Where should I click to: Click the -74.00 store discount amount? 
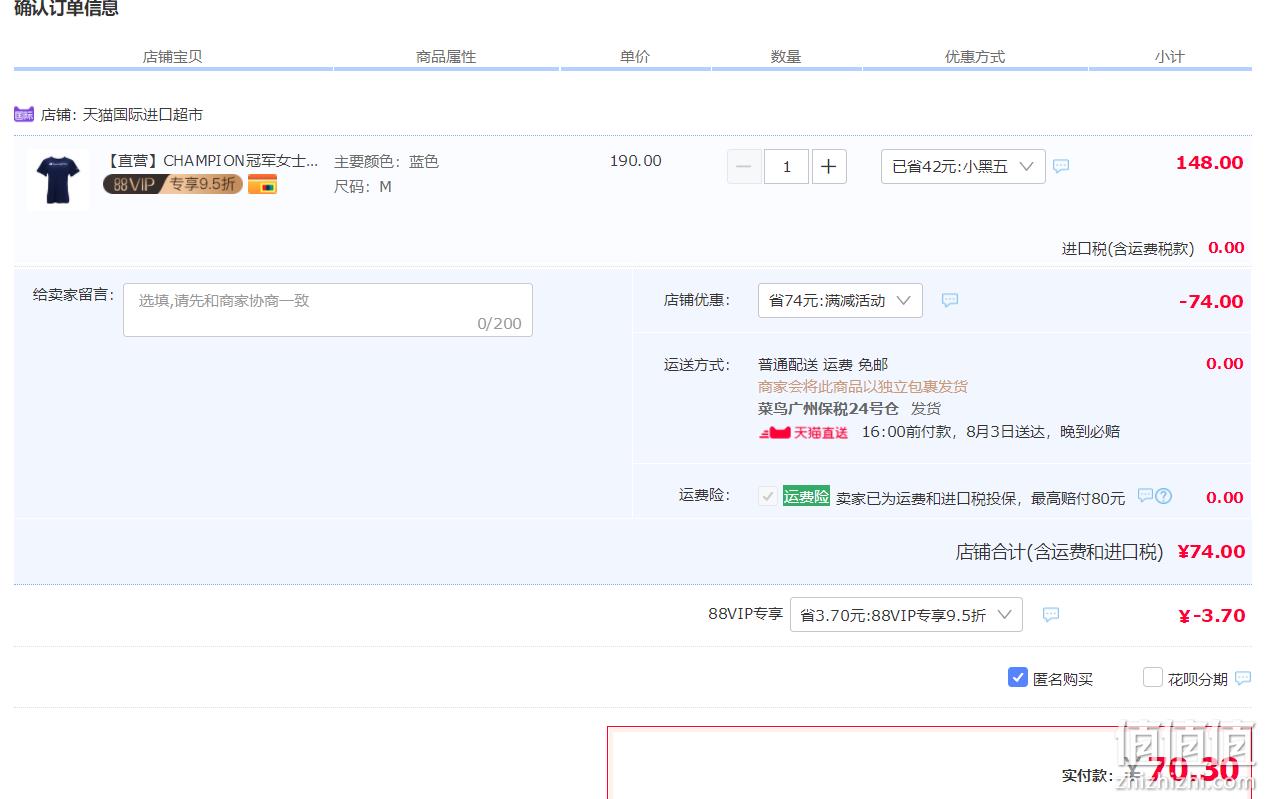coord(1211,301)
